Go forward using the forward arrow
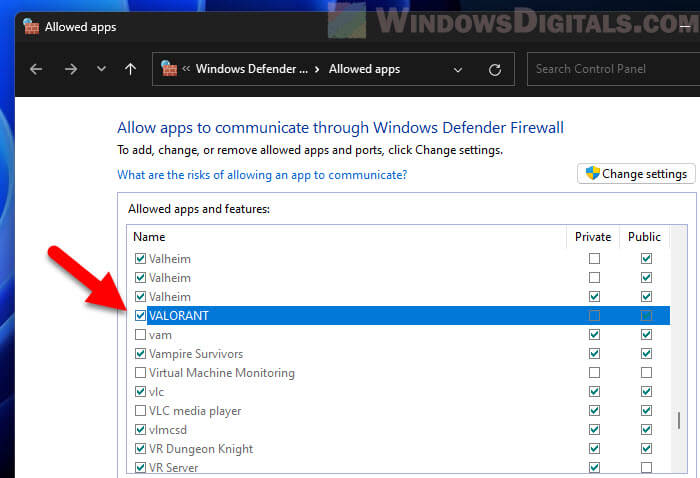Viewport: 700px width, 478px height. tap(71, 69)
